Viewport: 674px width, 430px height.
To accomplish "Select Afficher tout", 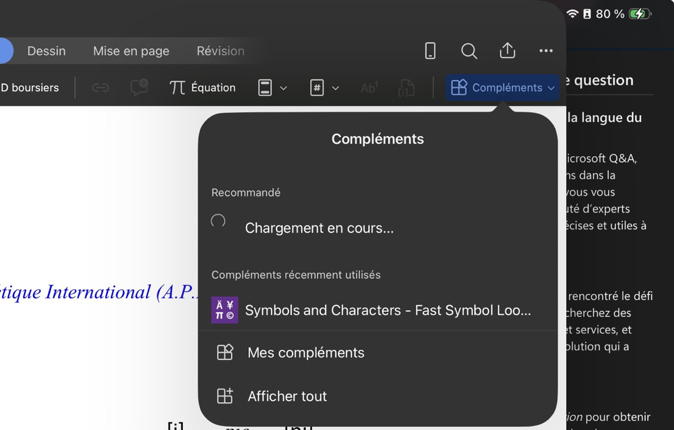I will point(377,396).
